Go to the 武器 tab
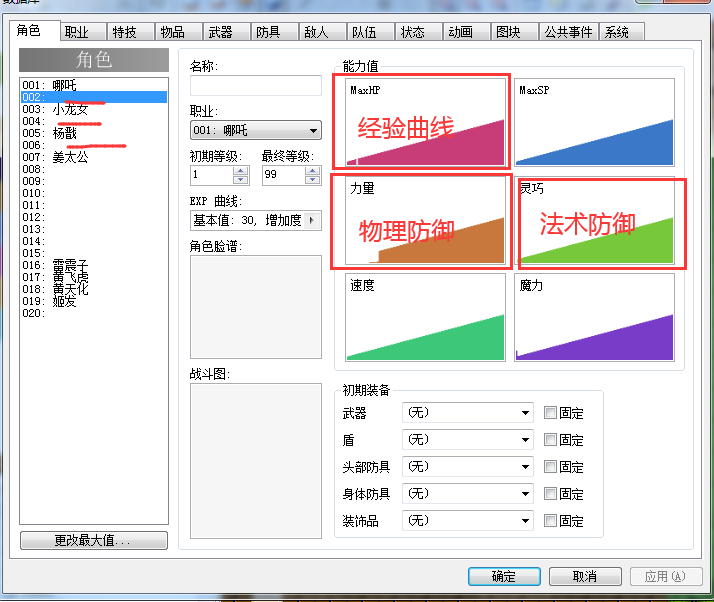Screen dimensions: 714x602 pos(227,32)
